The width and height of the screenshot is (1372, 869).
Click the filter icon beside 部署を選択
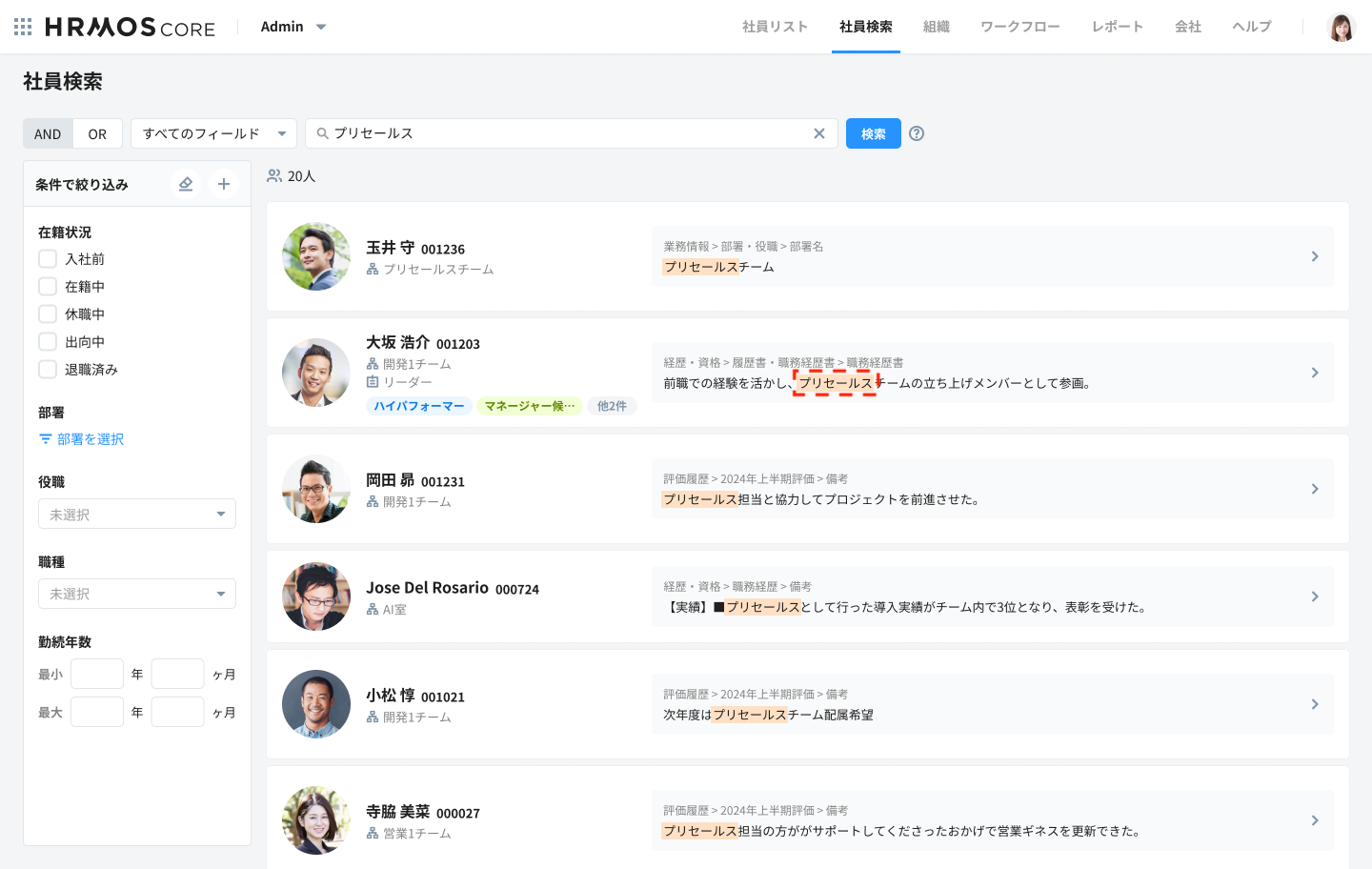45,438
